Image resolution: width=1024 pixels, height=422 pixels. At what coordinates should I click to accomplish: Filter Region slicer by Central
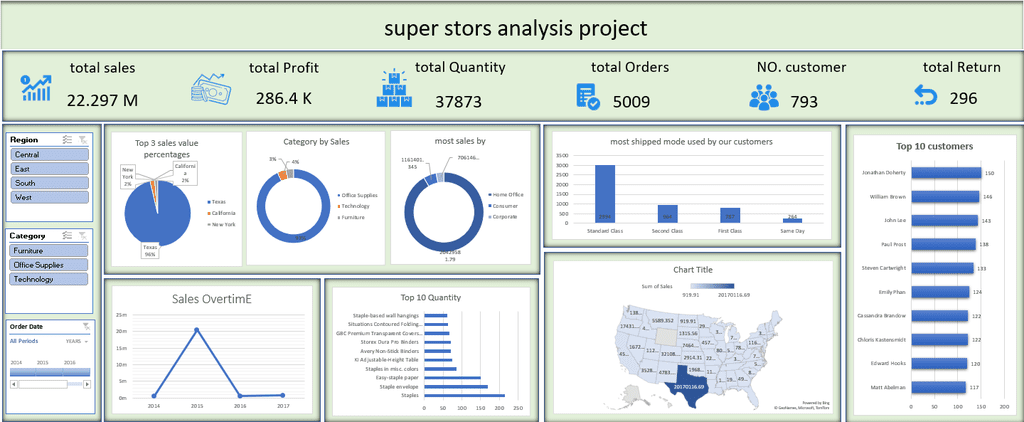pyautogui.click(x=50, y=155)
